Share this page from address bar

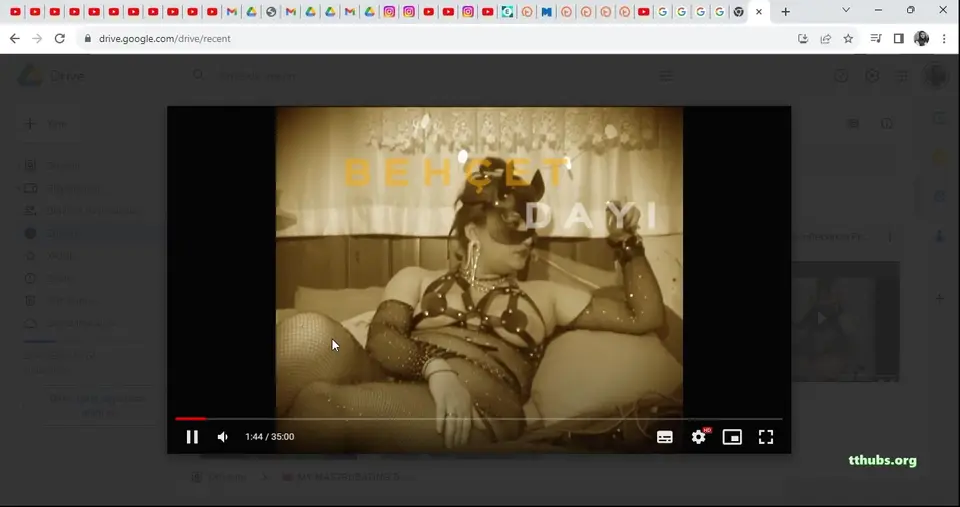coord(826,39)
